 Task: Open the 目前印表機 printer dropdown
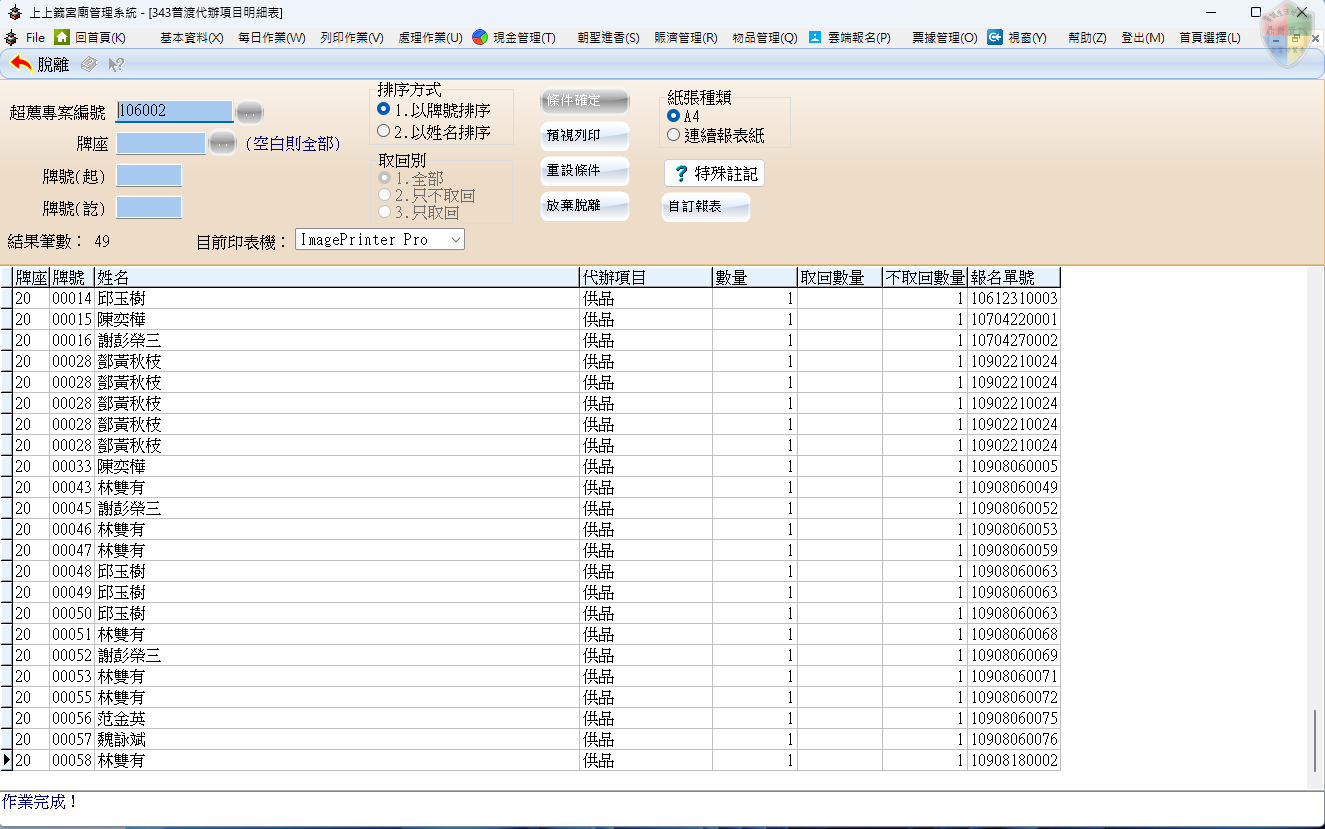tap(455, 240)
